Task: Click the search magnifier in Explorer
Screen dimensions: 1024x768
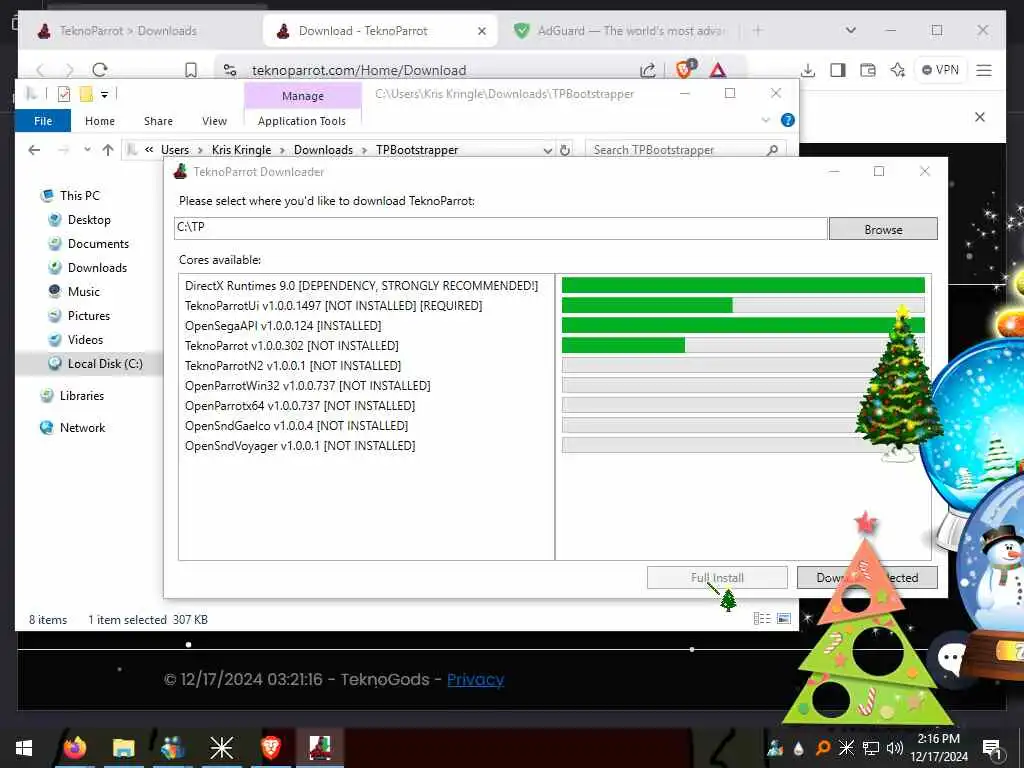Action: (773, 150)
